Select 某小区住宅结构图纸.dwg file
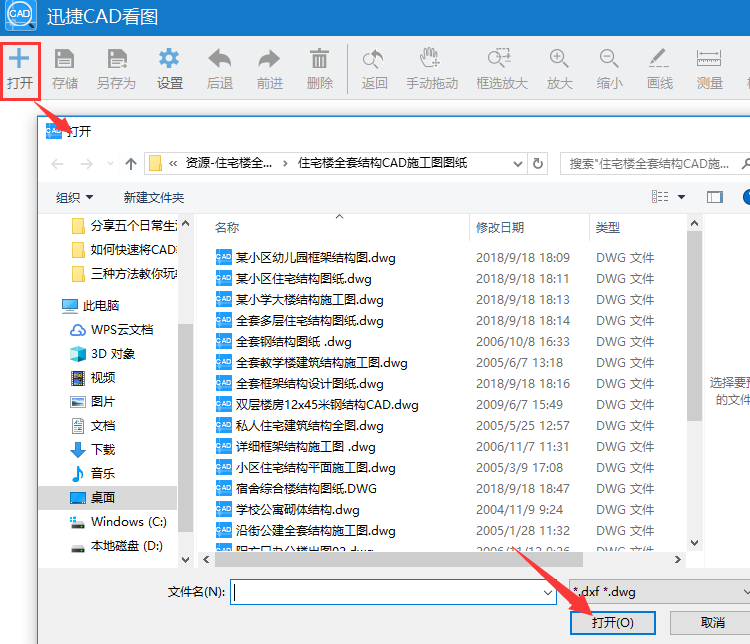 (294, 278)
